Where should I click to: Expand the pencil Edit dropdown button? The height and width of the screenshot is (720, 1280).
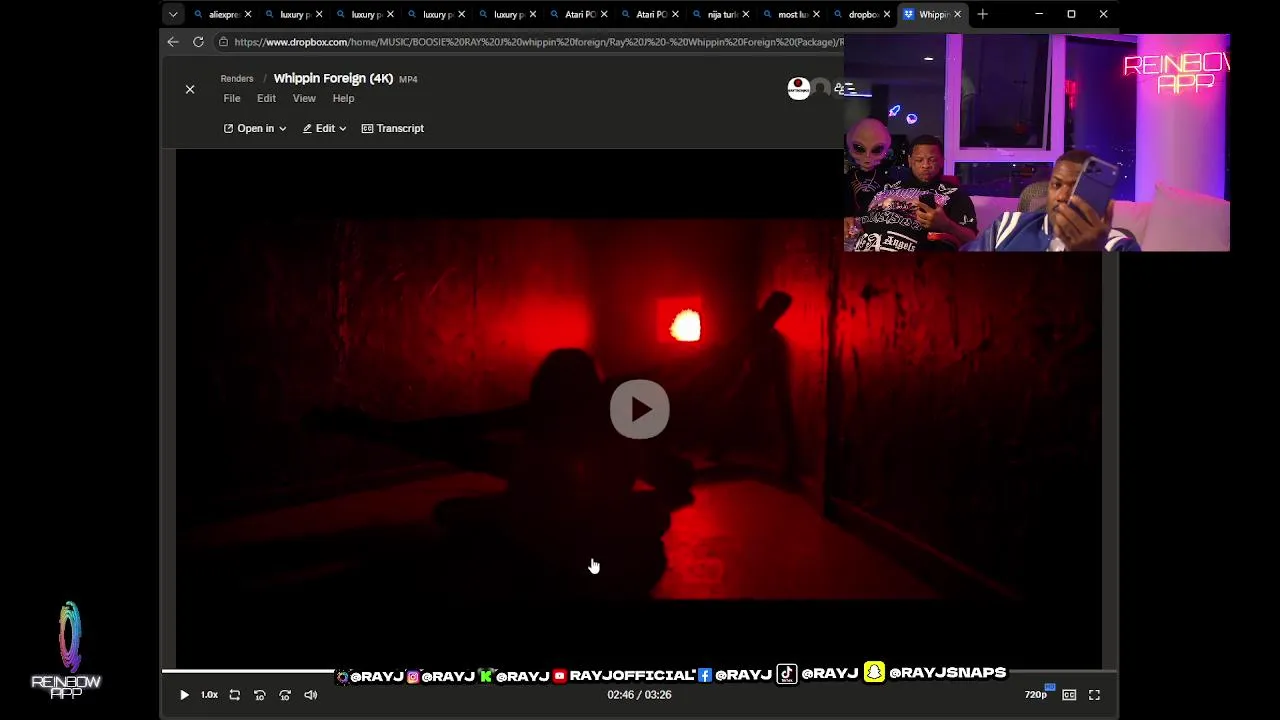point(324,128)
